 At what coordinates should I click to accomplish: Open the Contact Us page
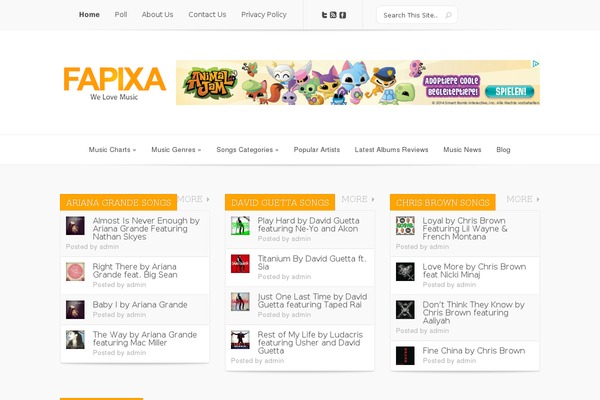pos(207,15)
